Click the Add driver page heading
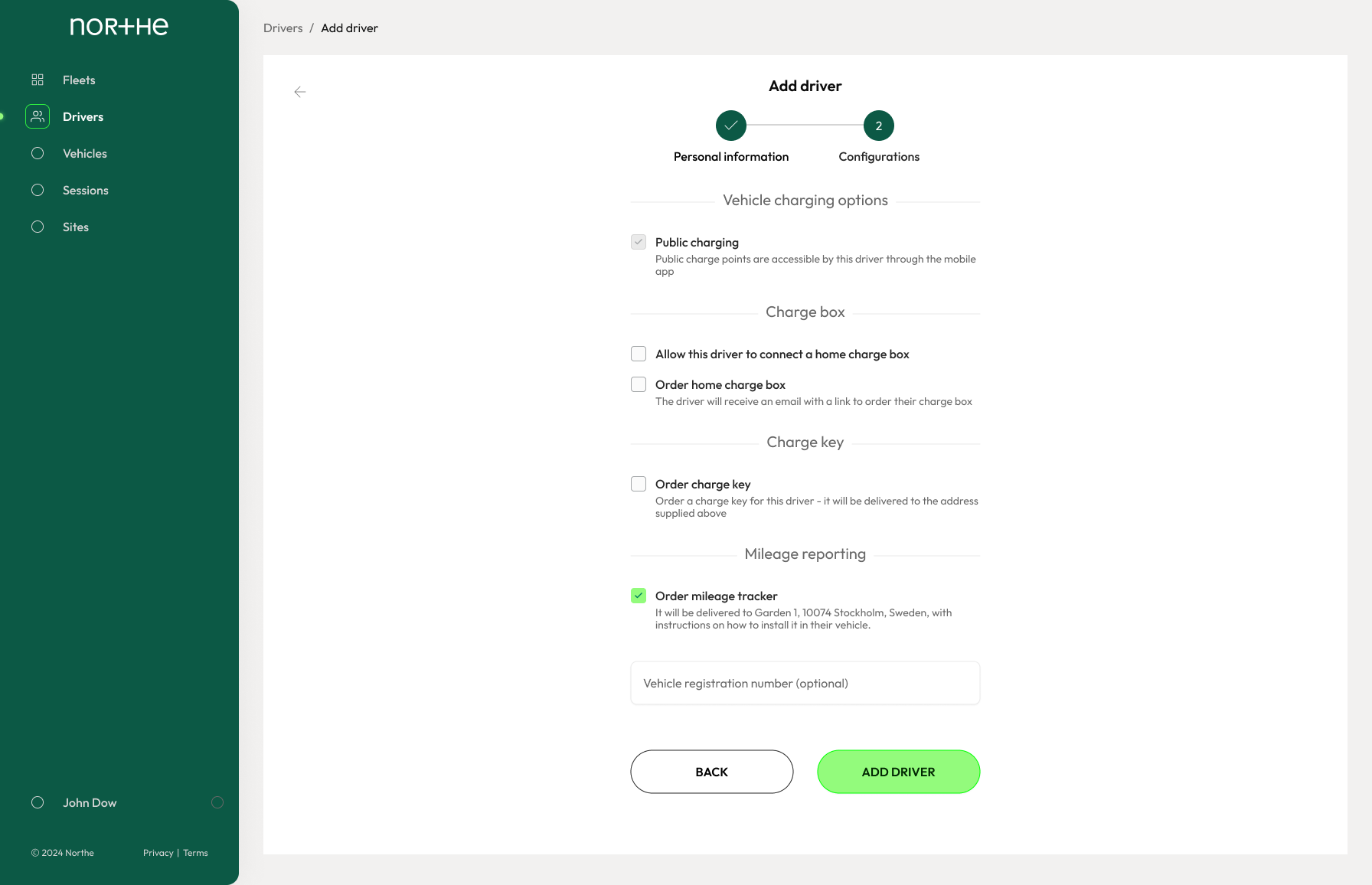Viewport: 1372px width, 885px height. coord(805,86)
